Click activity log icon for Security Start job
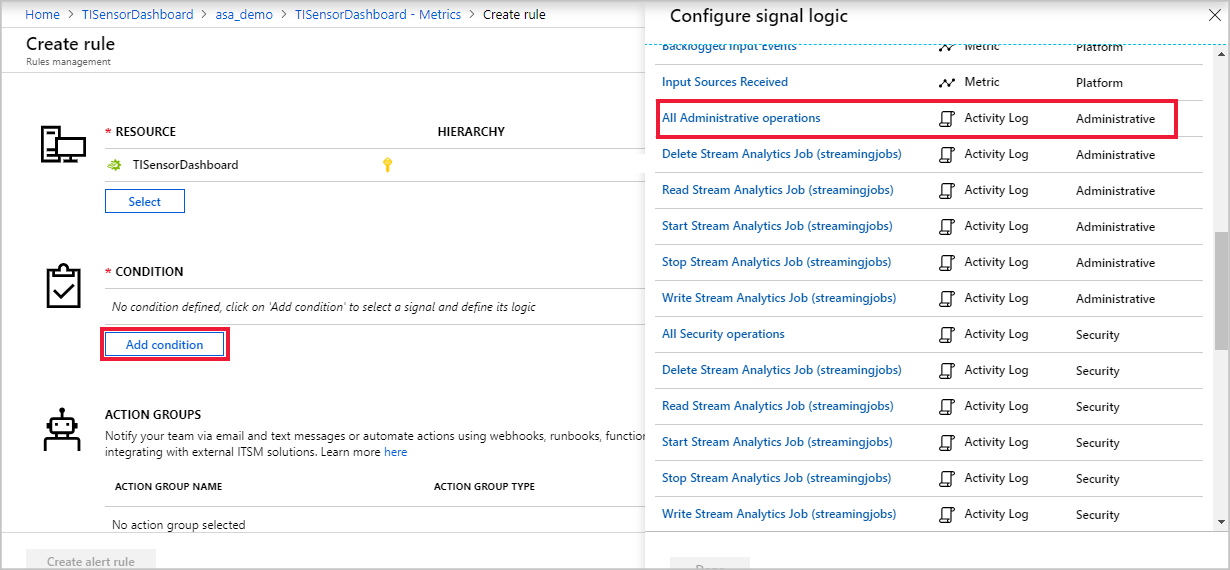The width and height of the screenshot is (1230, 570). pyautogui.click(x=946, y=443)
